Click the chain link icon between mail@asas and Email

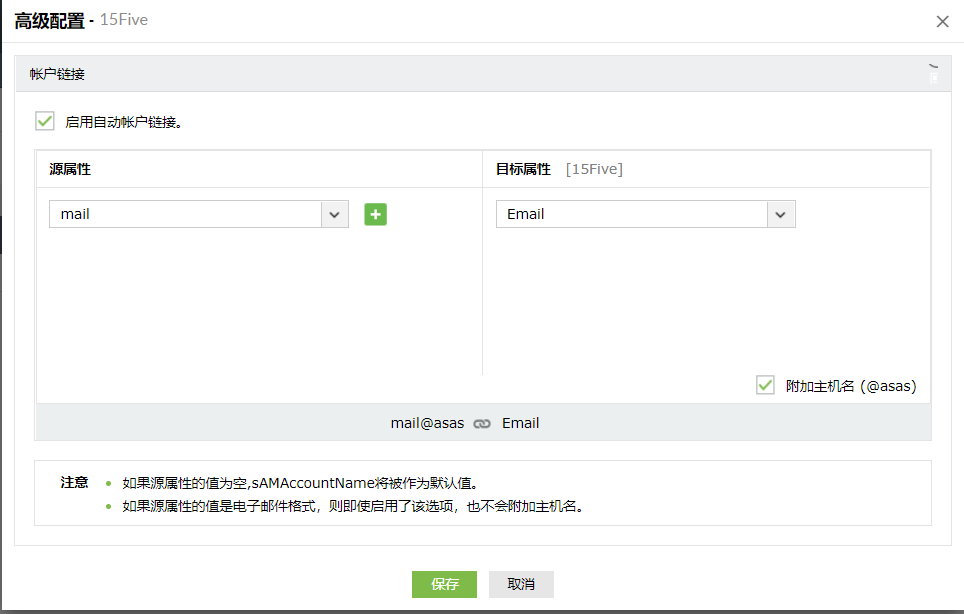(x=482, y=423)
